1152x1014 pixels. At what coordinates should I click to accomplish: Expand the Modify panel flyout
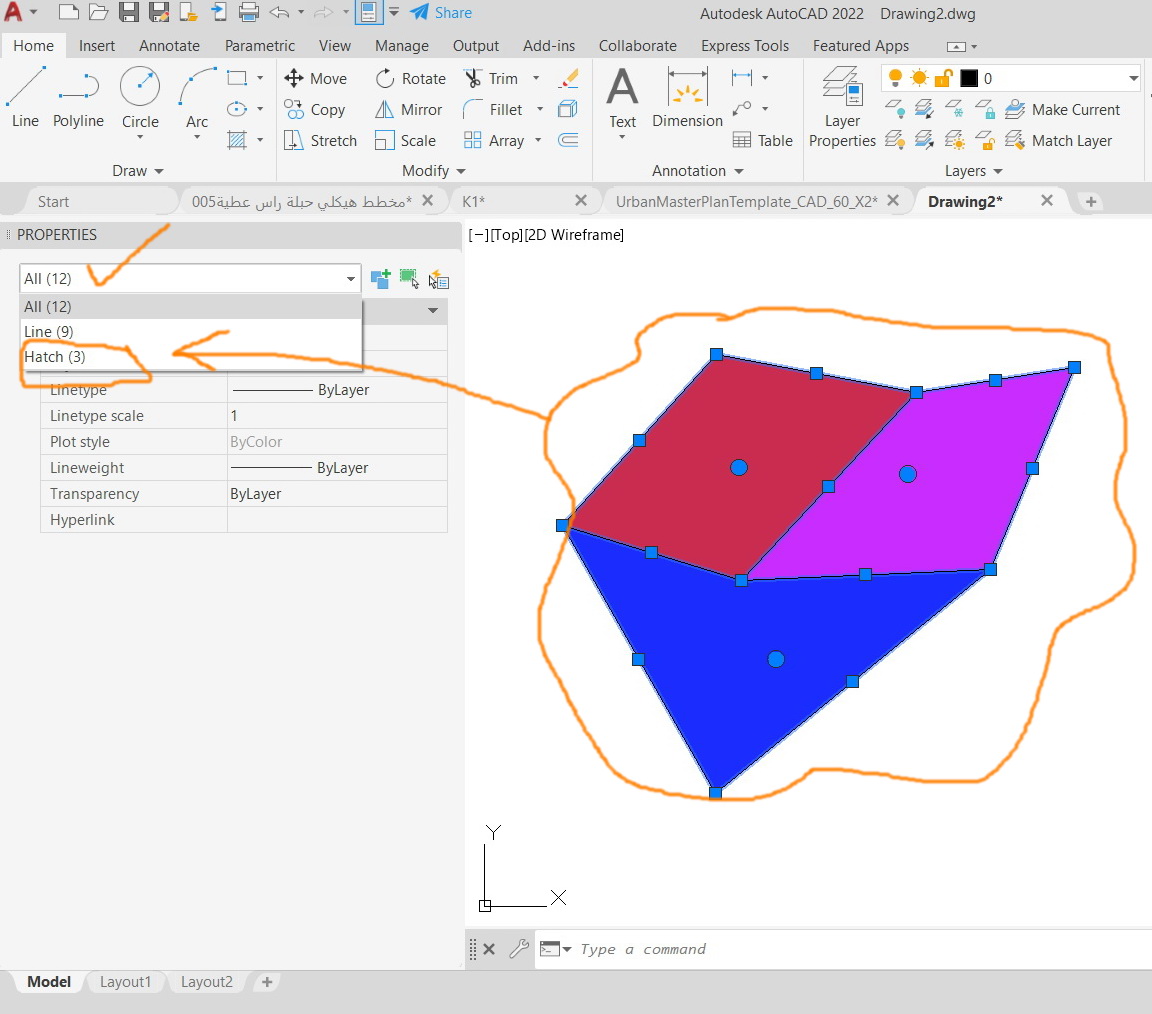[x=433, y=170]
